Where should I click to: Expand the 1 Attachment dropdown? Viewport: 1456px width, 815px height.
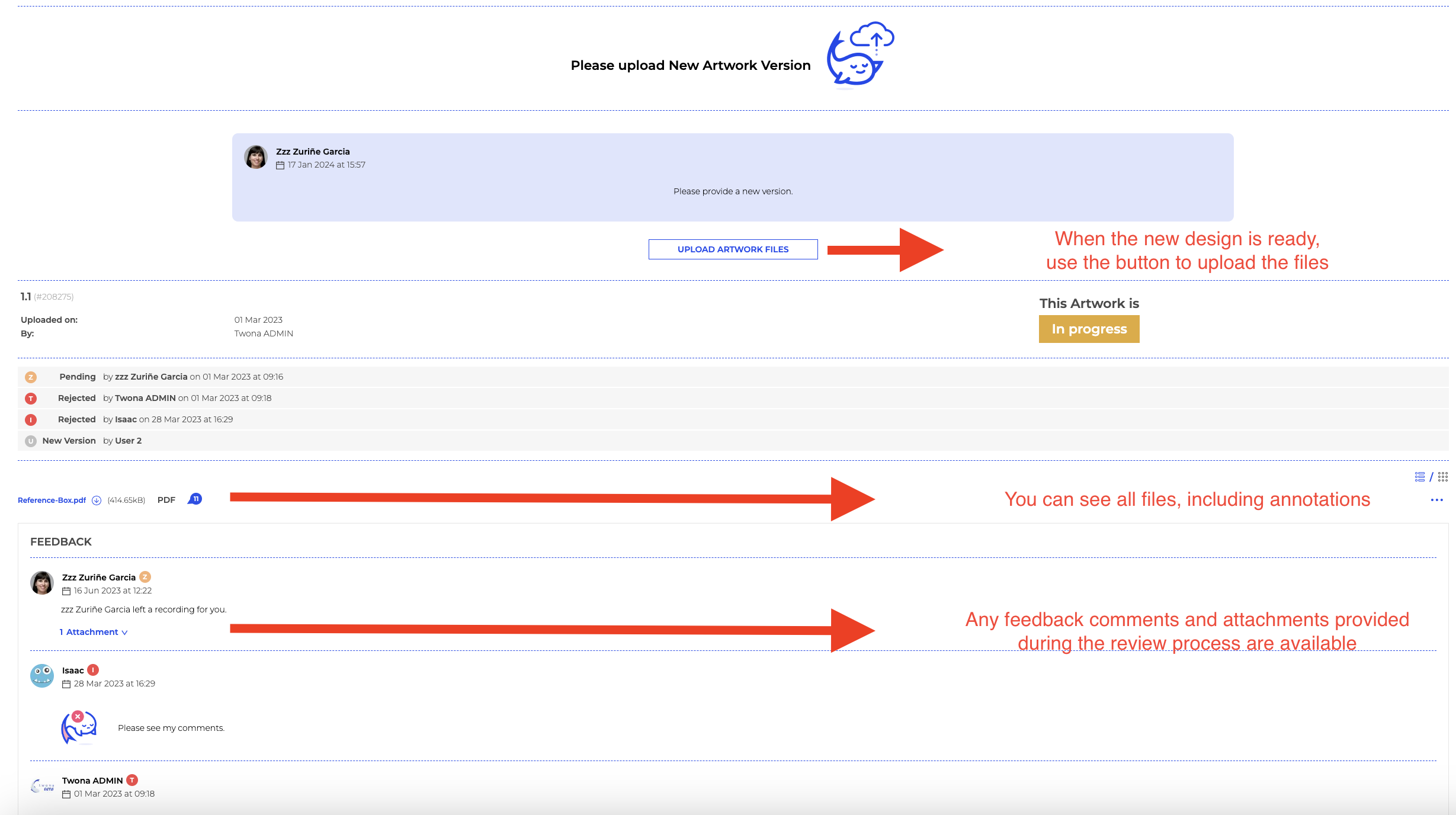click(94, 632)
